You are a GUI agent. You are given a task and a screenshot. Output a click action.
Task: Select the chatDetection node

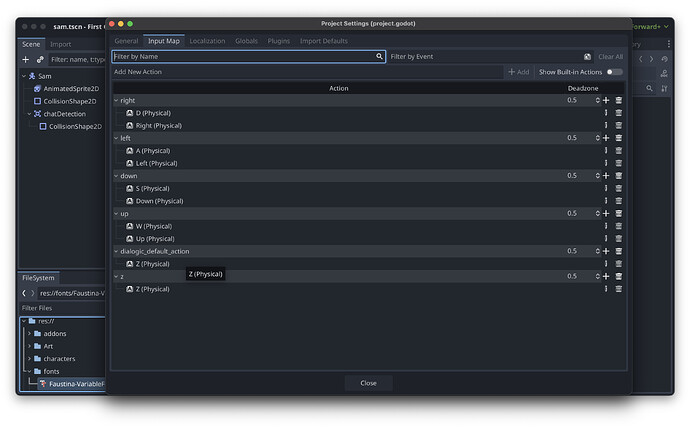pyautogui.click(x=65, y=114)
